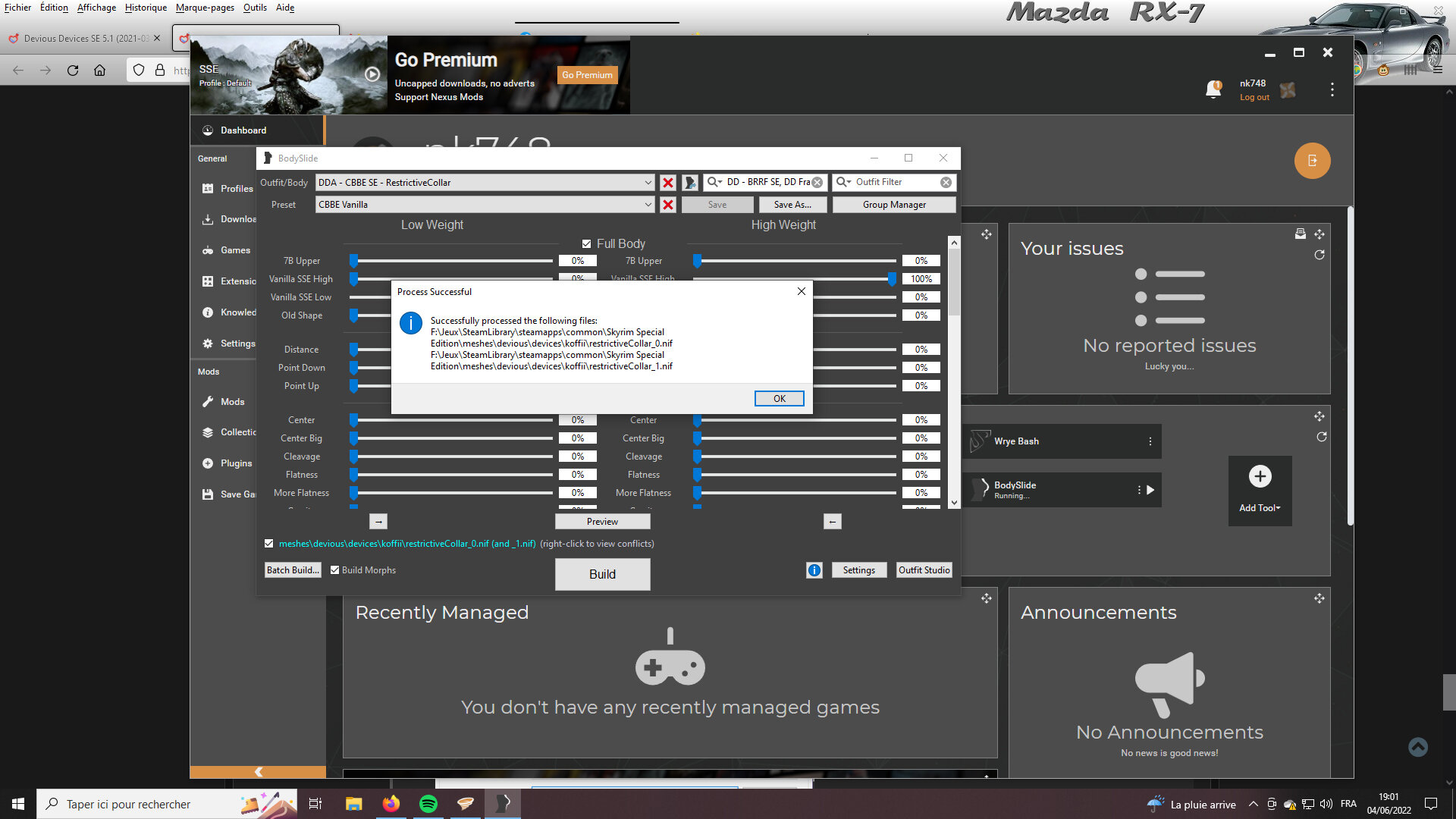Toggle the Full Body checkbox

586,243
